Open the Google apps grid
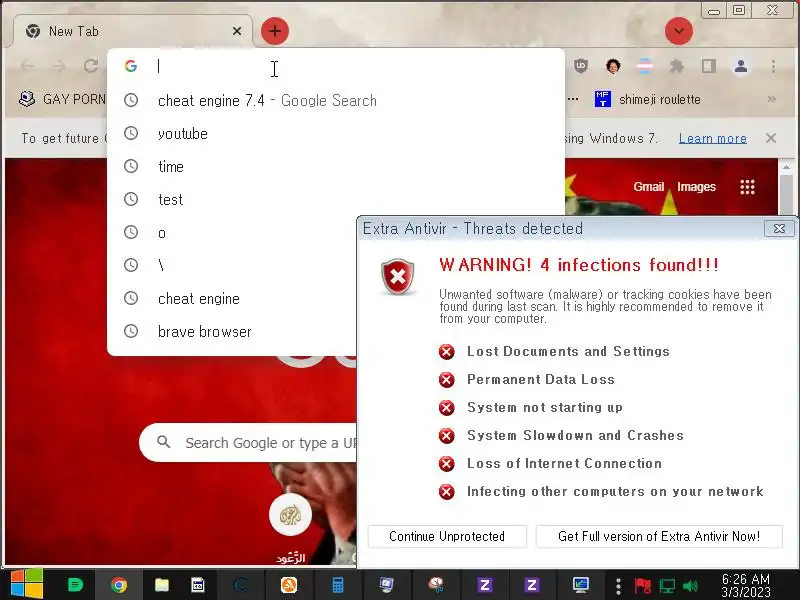800x600 pixels. tap(747, 187)
